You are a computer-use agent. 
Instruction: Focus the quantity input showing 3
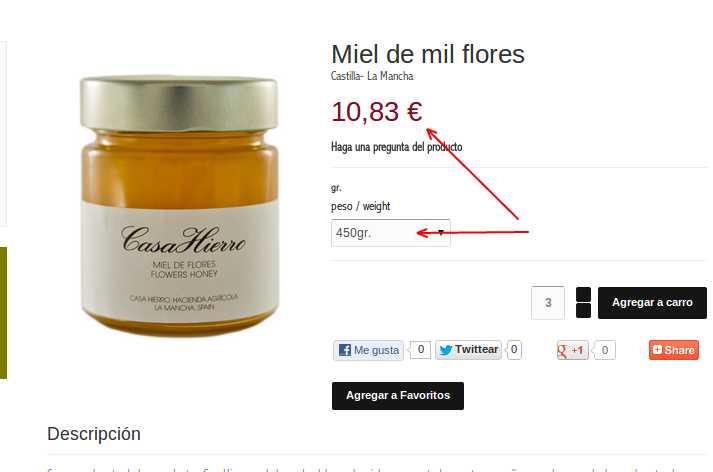click(548, 302)
